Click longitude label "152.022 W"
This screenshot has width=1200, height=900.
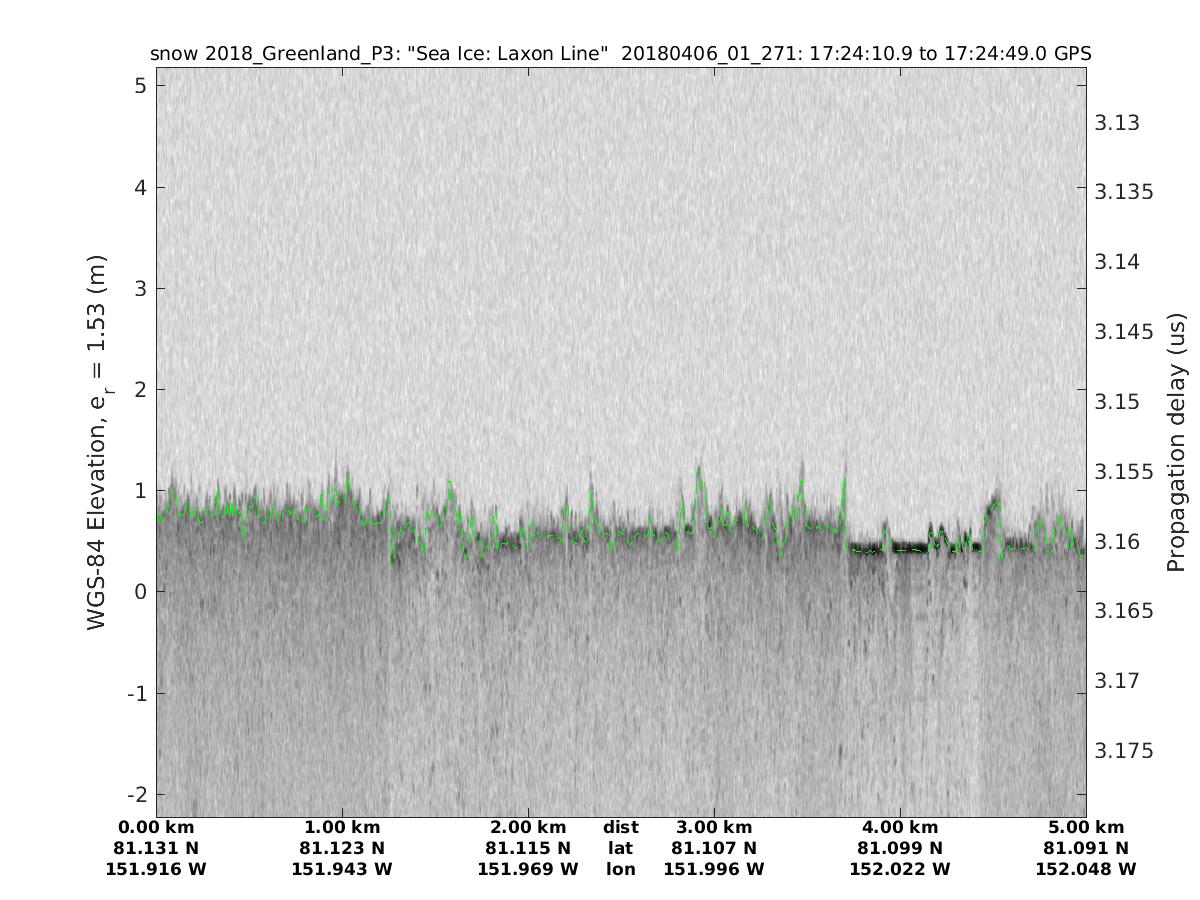[900, 870]
